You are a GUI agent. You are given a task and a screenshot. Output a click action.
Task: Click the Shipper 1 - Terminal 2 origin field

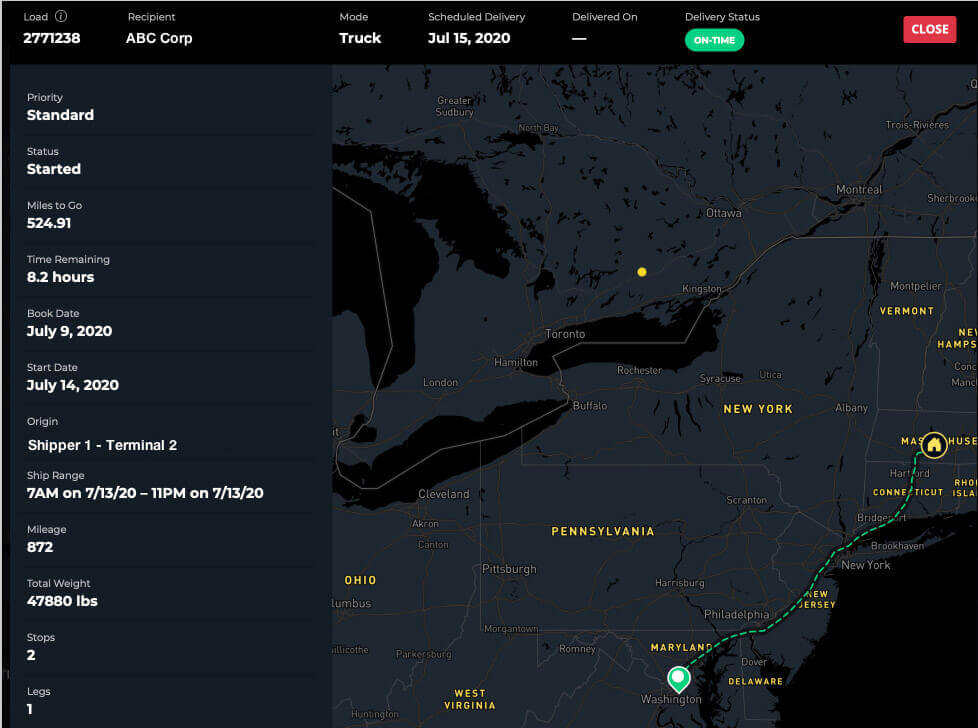tap(102, 445)
